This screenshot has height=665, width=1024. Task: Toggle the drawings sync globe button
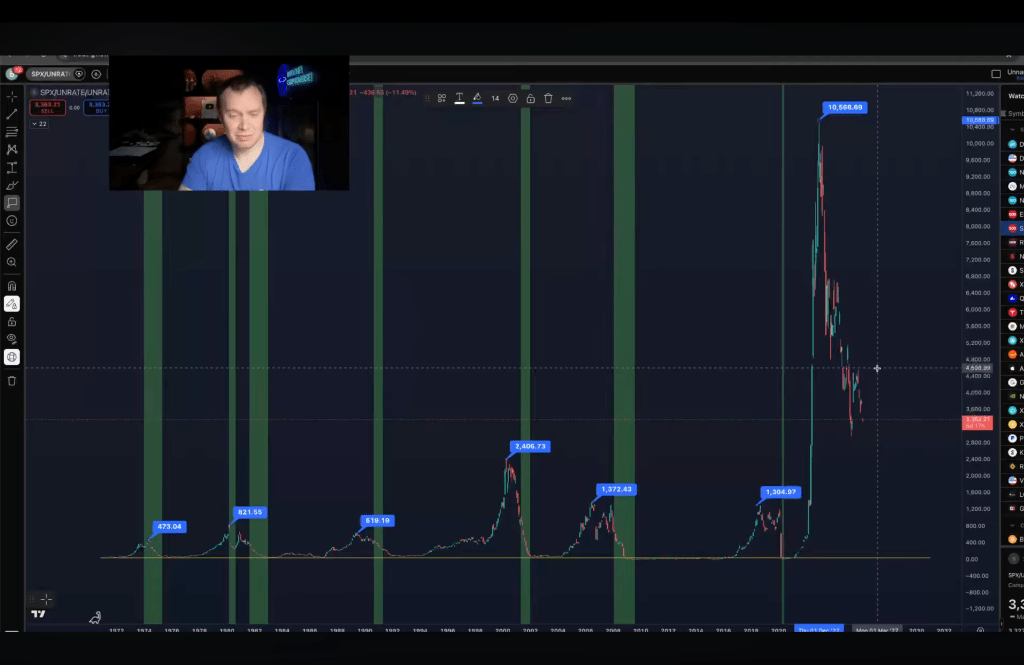click(x=12, y=357)
